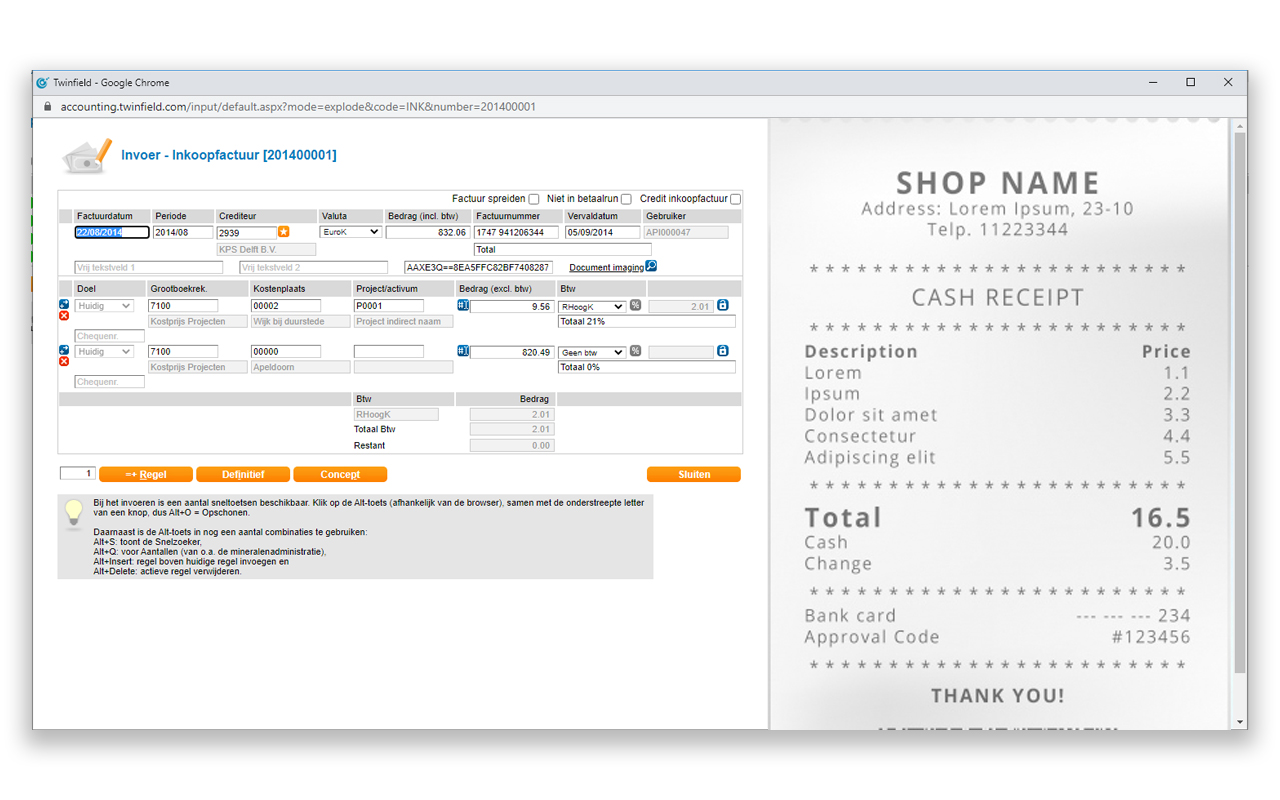Click the padlock icon in the address bar

coord(46,107)
